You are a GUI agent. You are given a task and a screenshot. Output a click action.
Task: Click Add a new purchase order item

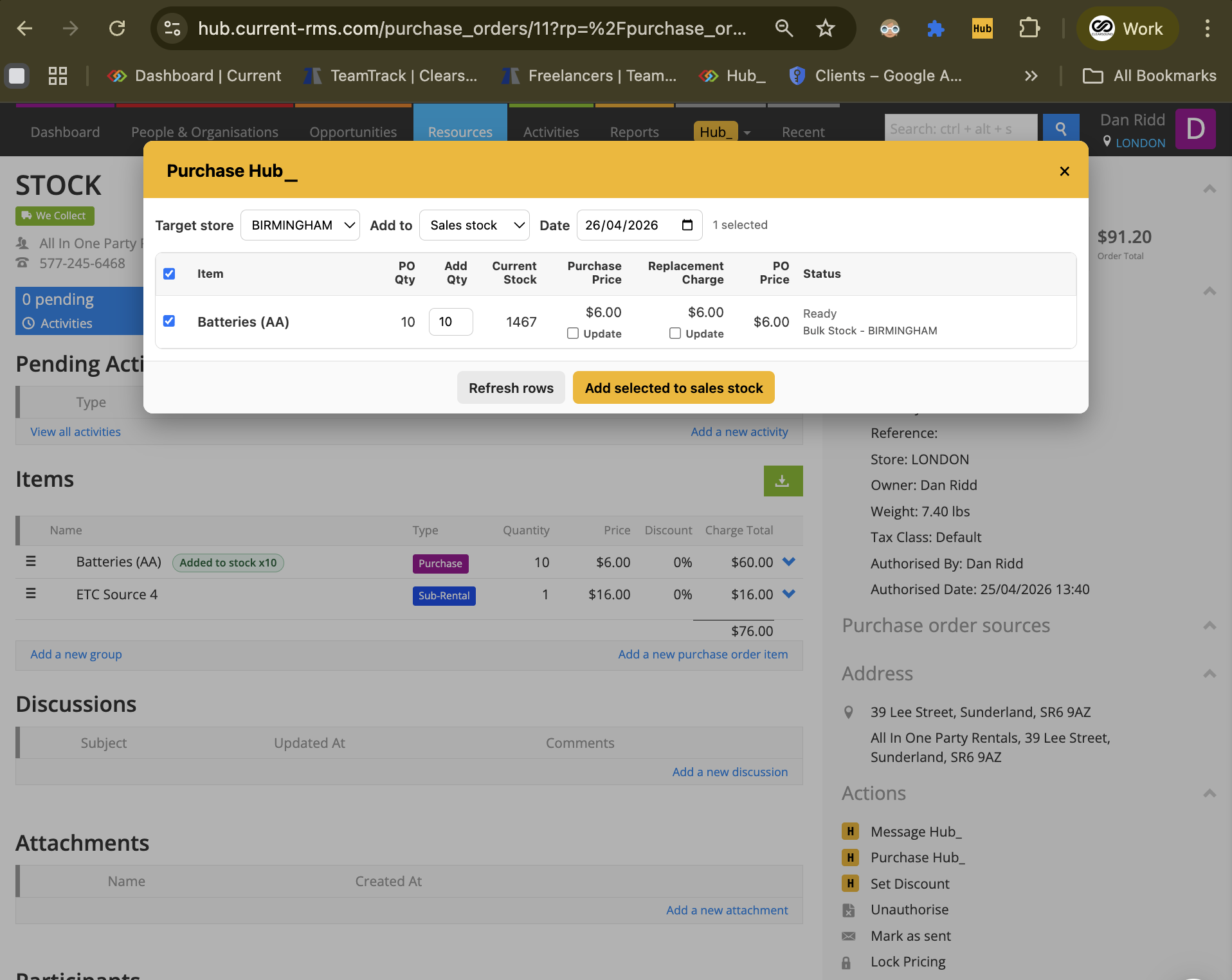[x=703, y=654]
